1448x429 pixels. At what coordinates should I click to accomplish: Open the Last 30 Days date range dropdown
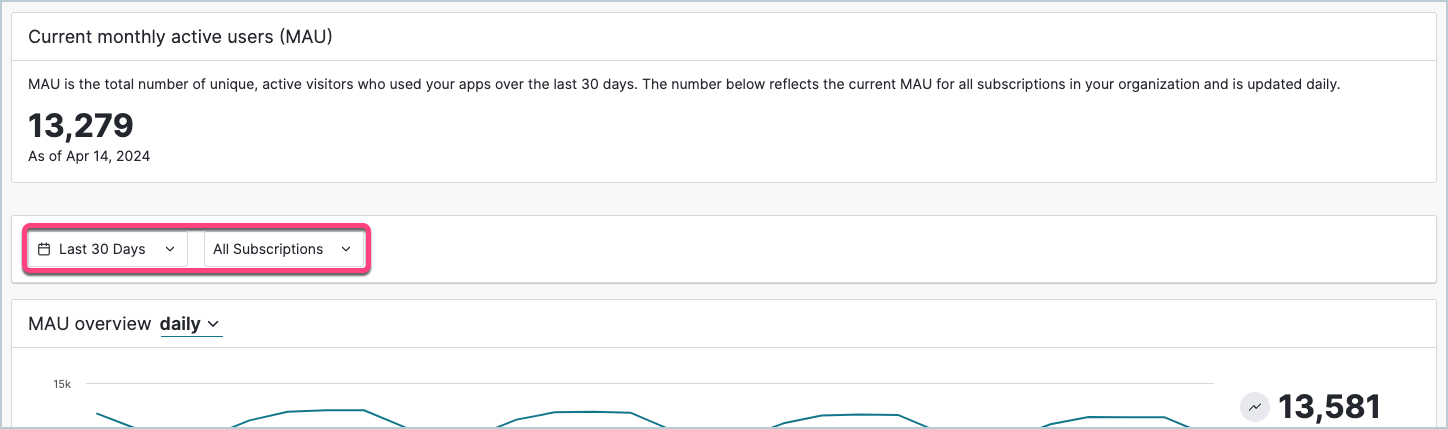(x=107, y=249)
